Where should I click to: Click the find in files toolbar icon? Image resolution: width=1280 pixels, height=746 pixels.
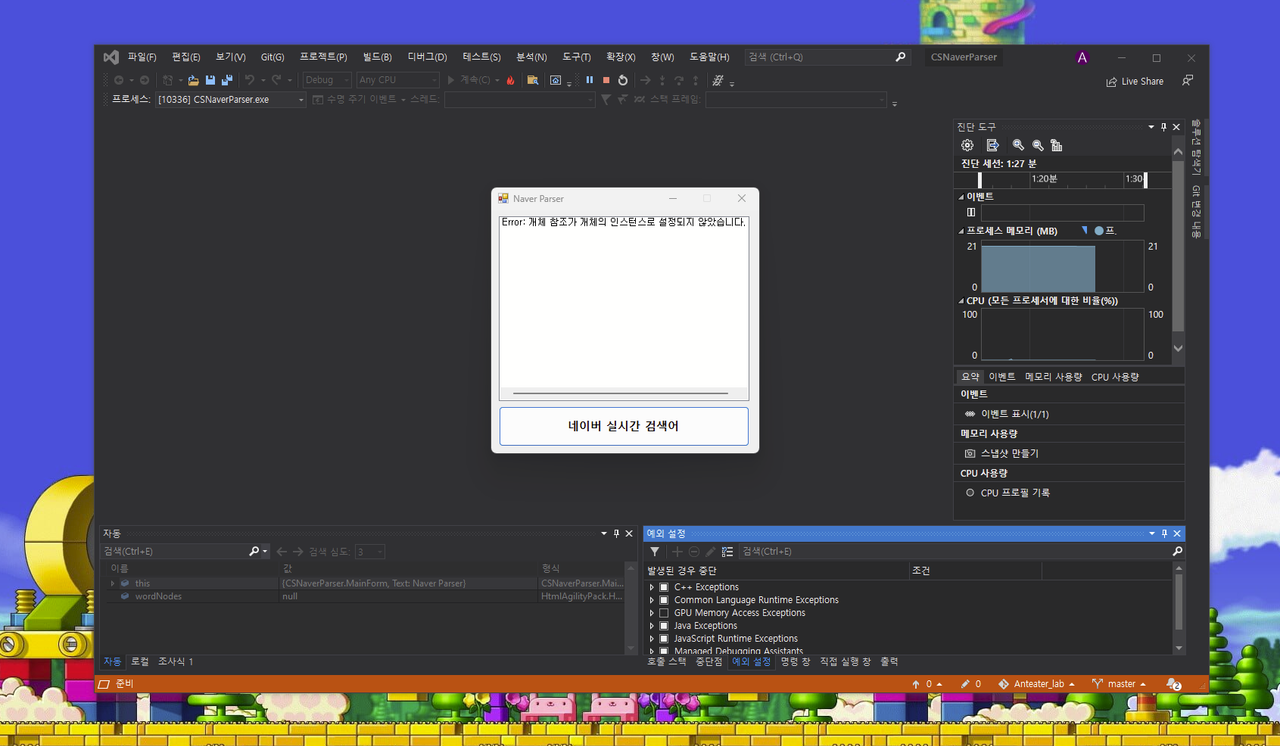coord(533,80)
